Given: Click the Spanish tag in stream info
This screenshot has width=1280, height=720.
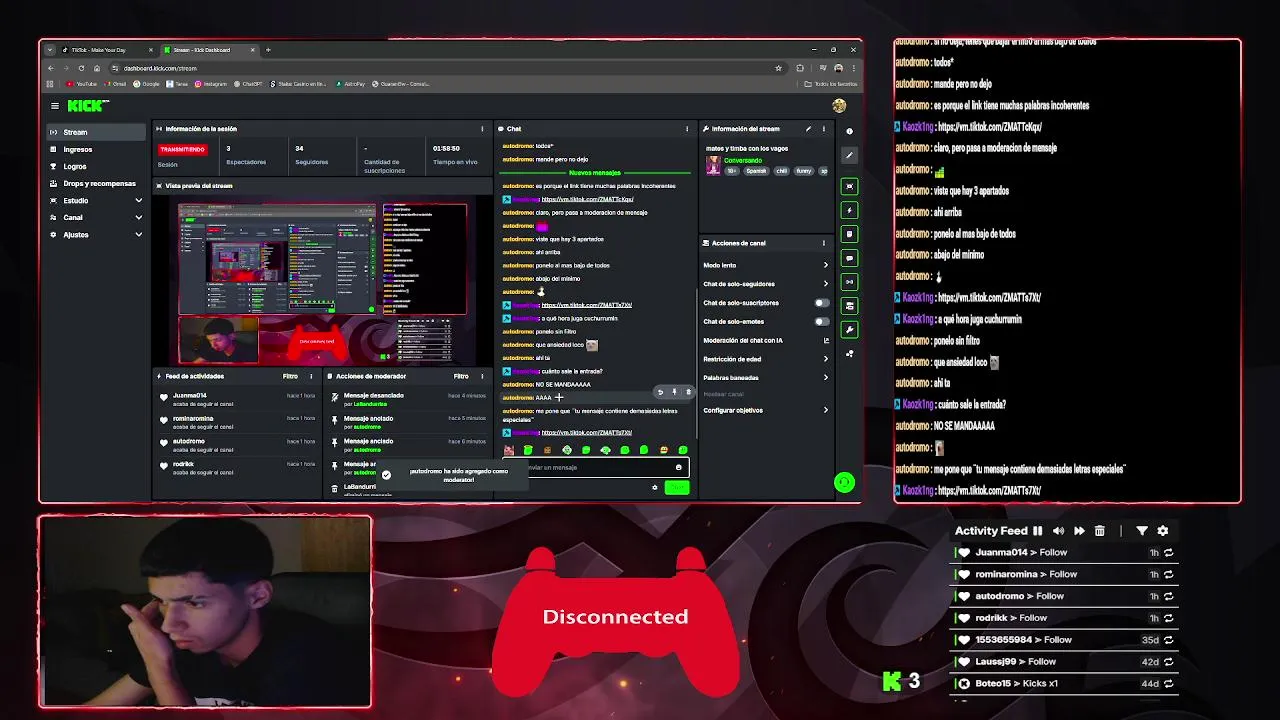Looking at the screenshot, I should tap(756, 171).
